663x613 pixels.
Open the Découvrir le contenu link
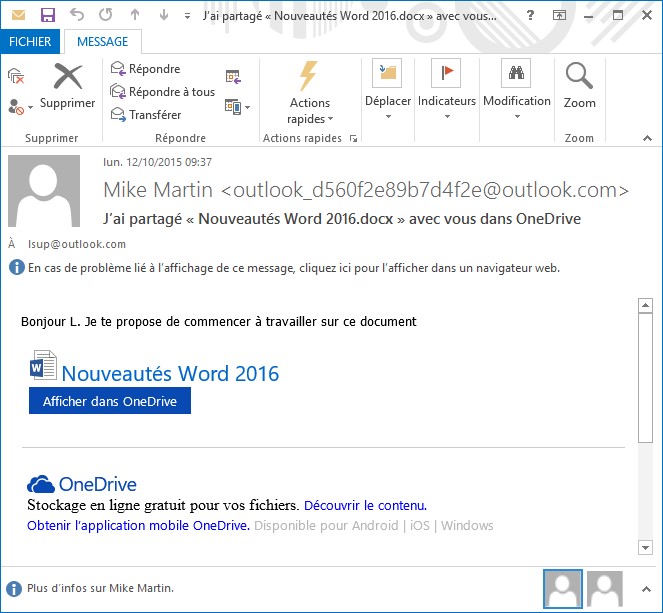[x=365, y=506]
